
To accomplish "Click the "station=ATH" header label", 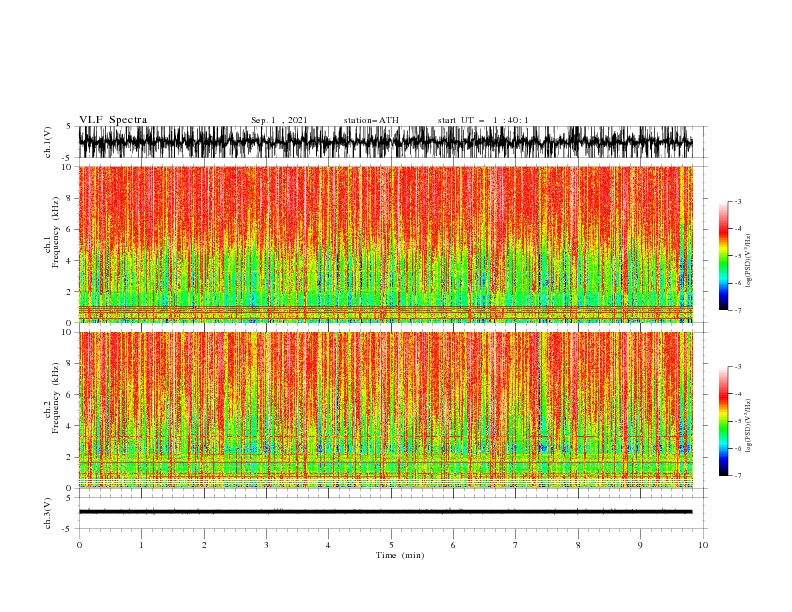I will [371, 120].
